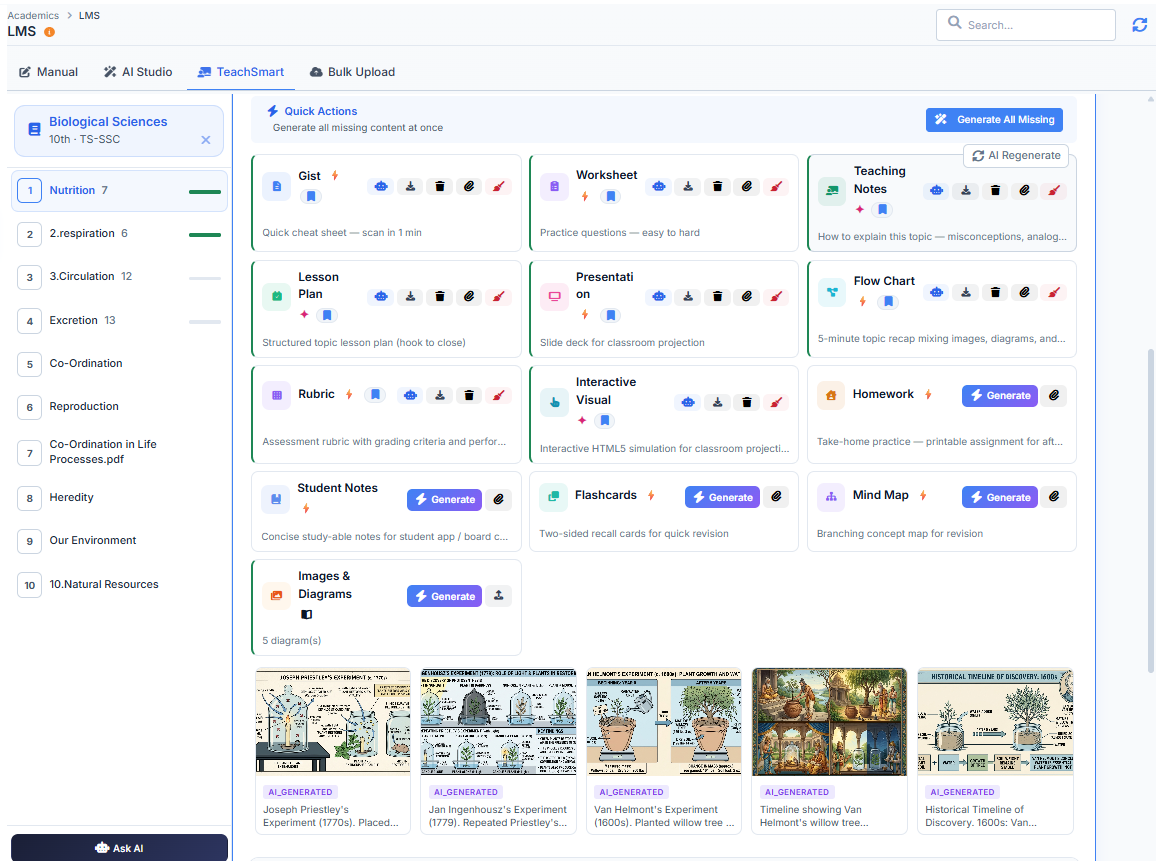The height and width of the screenshot is (861, 1156).
Task: Delete the Worksheet using trash icon
Action: tap(717, 187)
